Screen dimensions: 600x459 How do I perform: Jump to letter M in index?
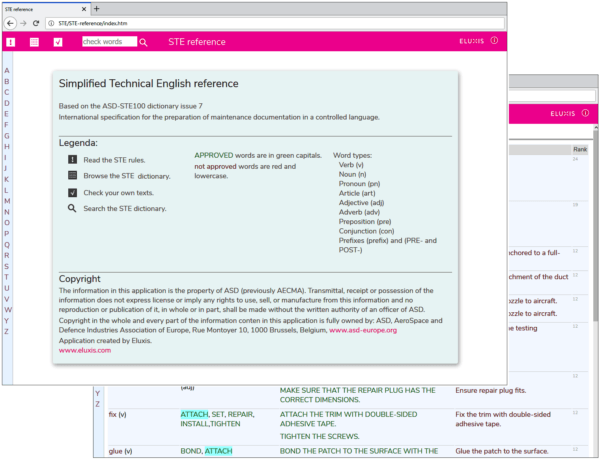point(7,201)
